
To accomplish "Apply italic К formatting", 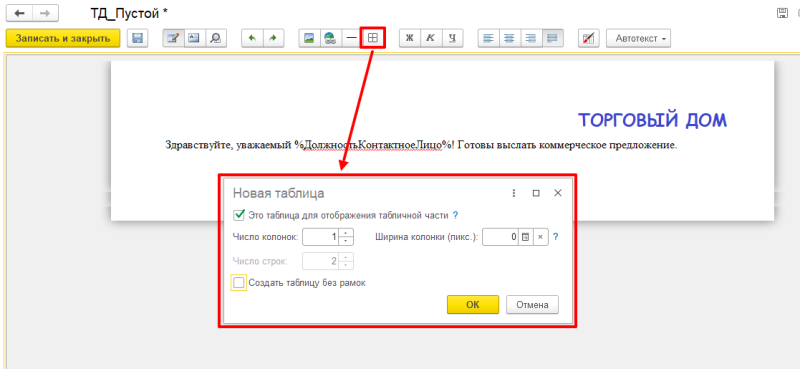I will pos(430,39).
